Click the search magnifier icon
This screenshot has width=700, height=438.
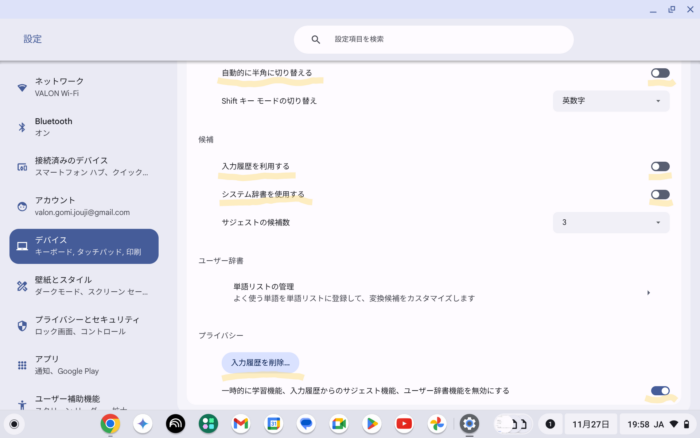[316, 40]
